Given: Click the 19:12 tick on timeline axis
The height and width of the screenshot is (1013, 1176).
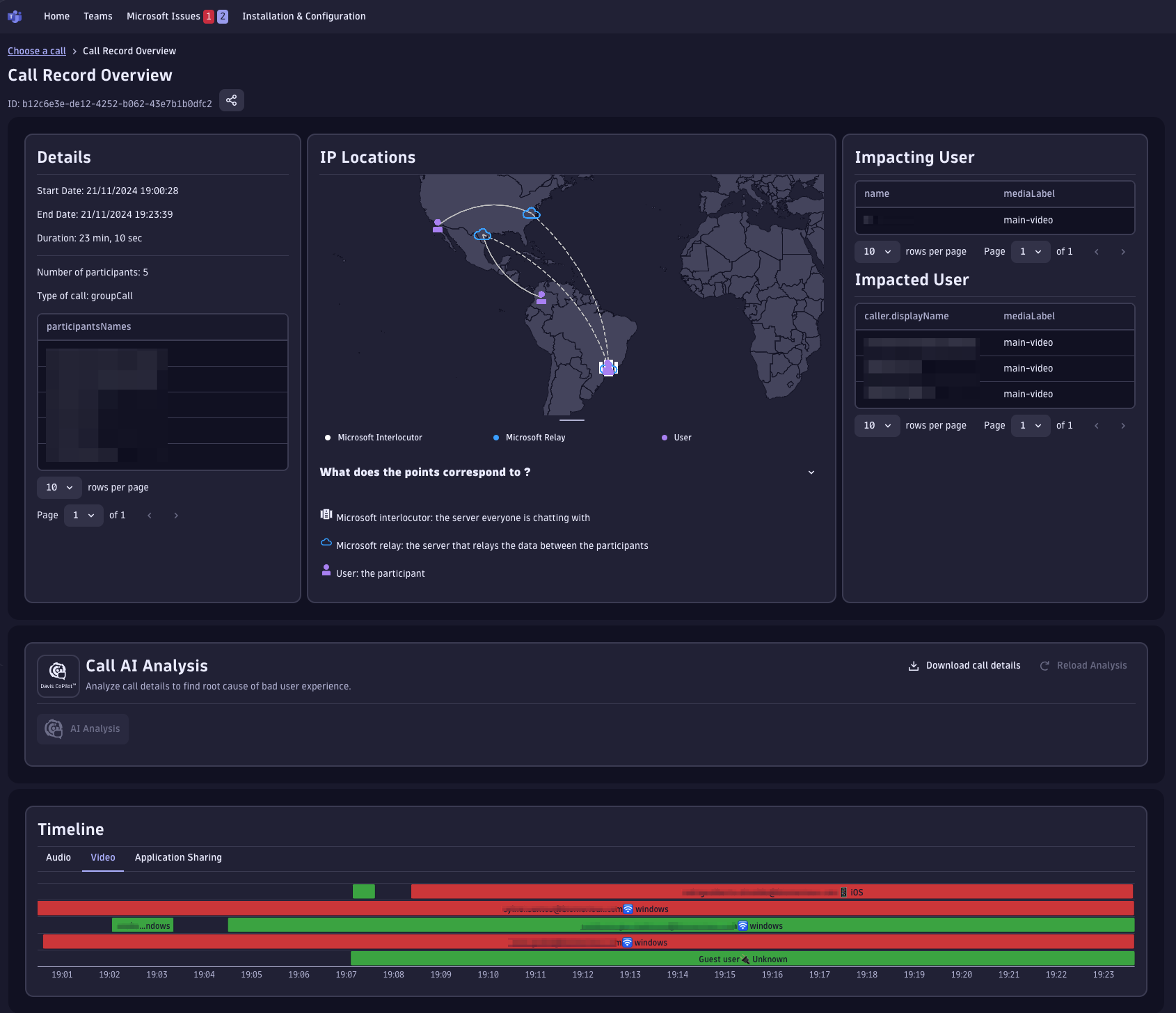Looking at the screenshot, I should point(583,975).
